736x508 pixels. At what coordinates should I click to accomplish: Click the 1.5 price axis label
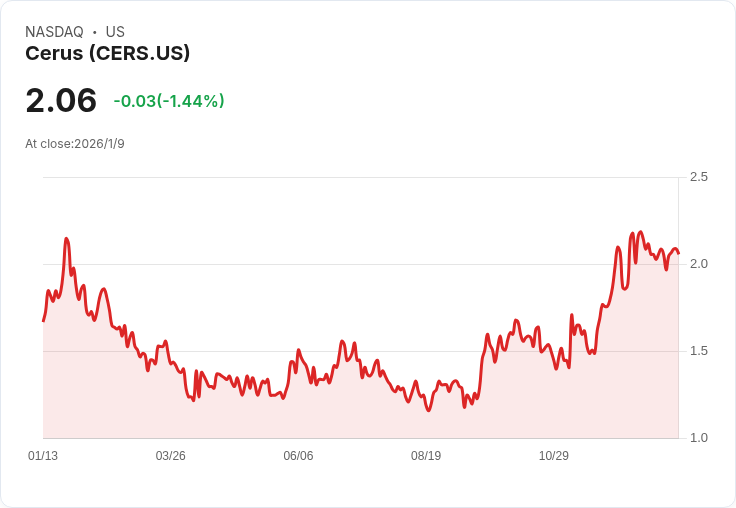698,351
